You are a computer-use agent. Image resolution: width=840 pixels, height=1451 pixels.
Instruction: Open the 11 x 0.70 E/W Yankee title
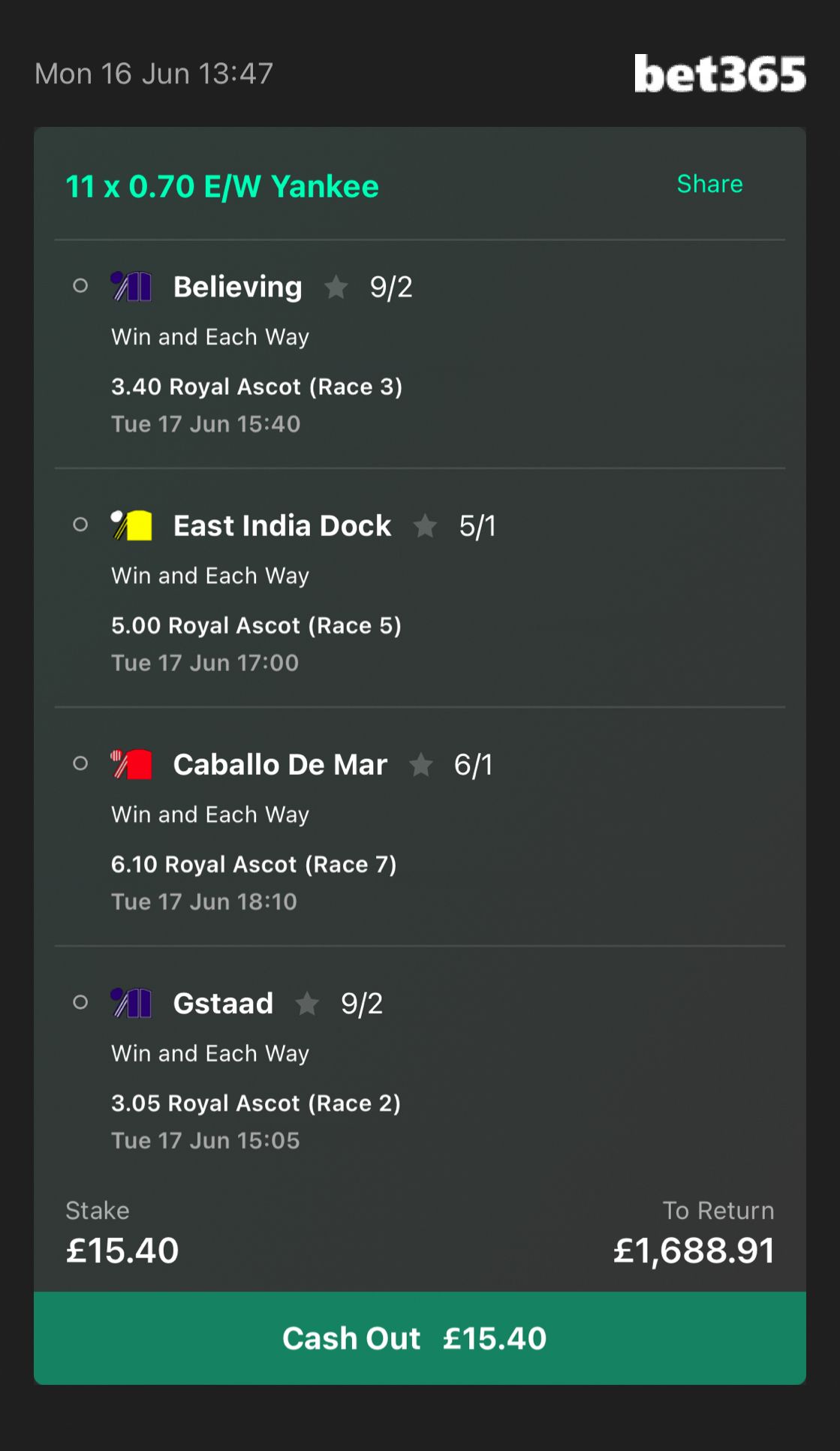pyautogui.click(x=222, y=186)
